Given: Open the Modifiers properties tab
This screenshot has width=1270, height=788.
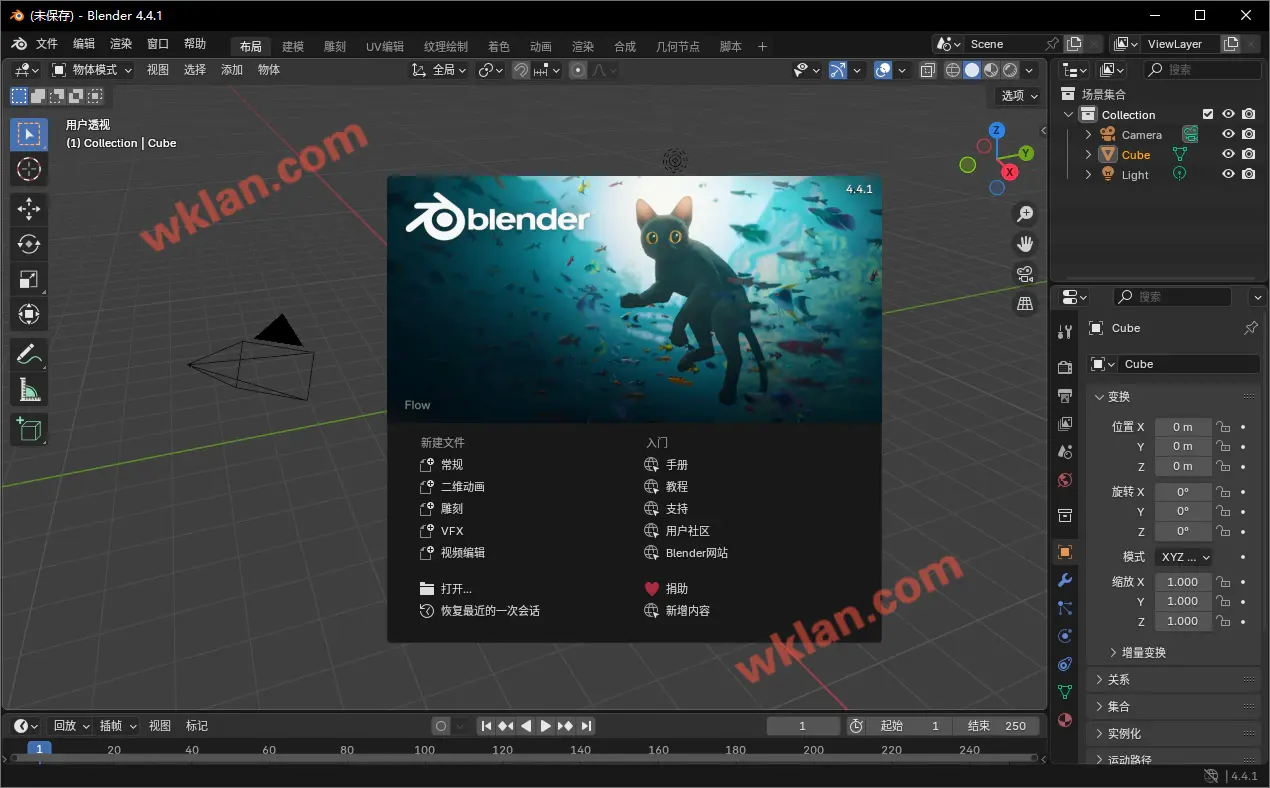Looking at the screenshot, I should pos(1065,580).
